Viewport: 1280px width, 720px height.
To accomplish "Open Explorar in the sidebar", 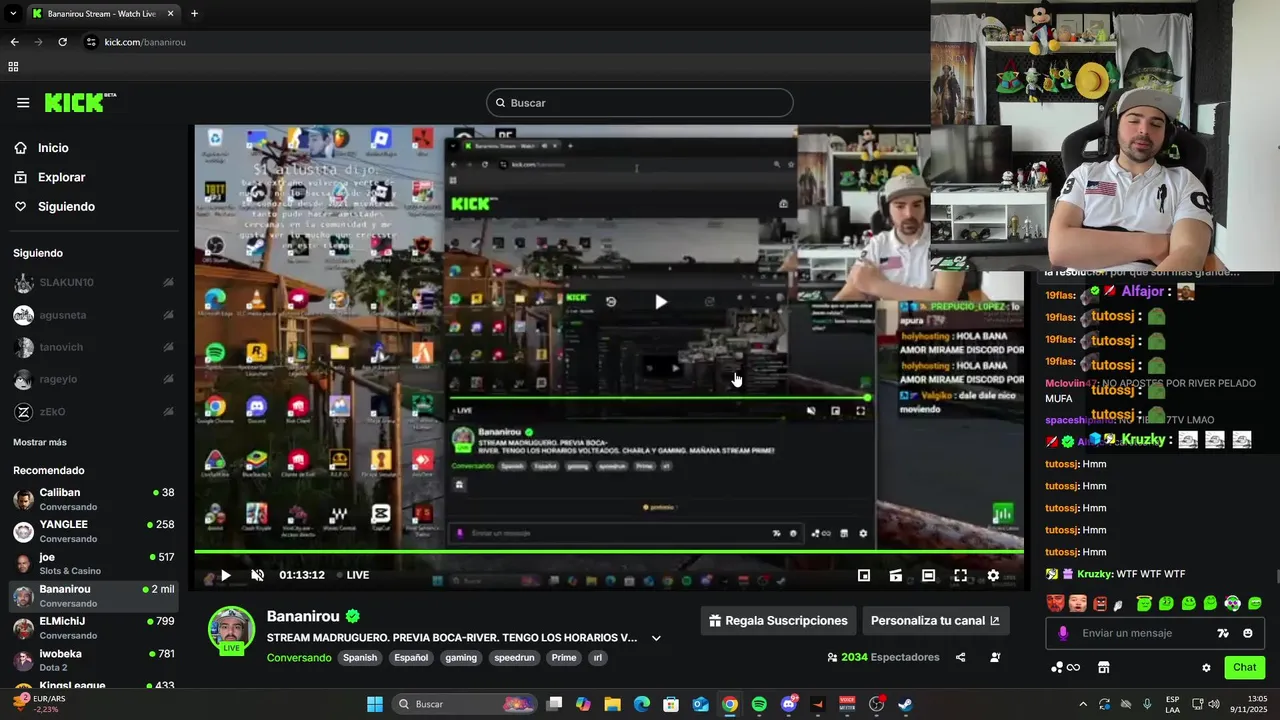I will 61,177.
